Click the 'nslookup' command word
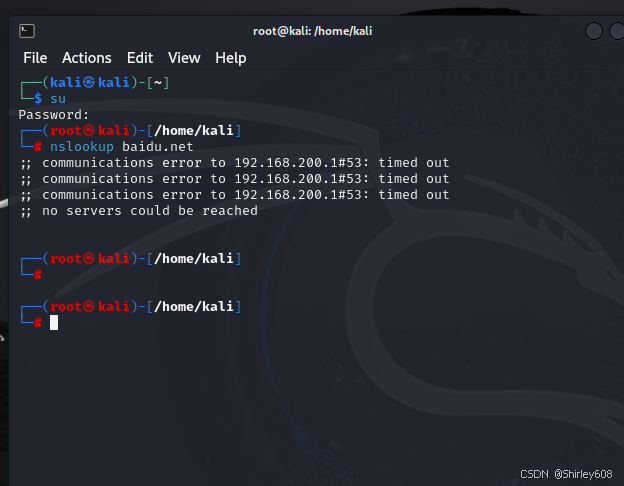 (x=82, y=147)
